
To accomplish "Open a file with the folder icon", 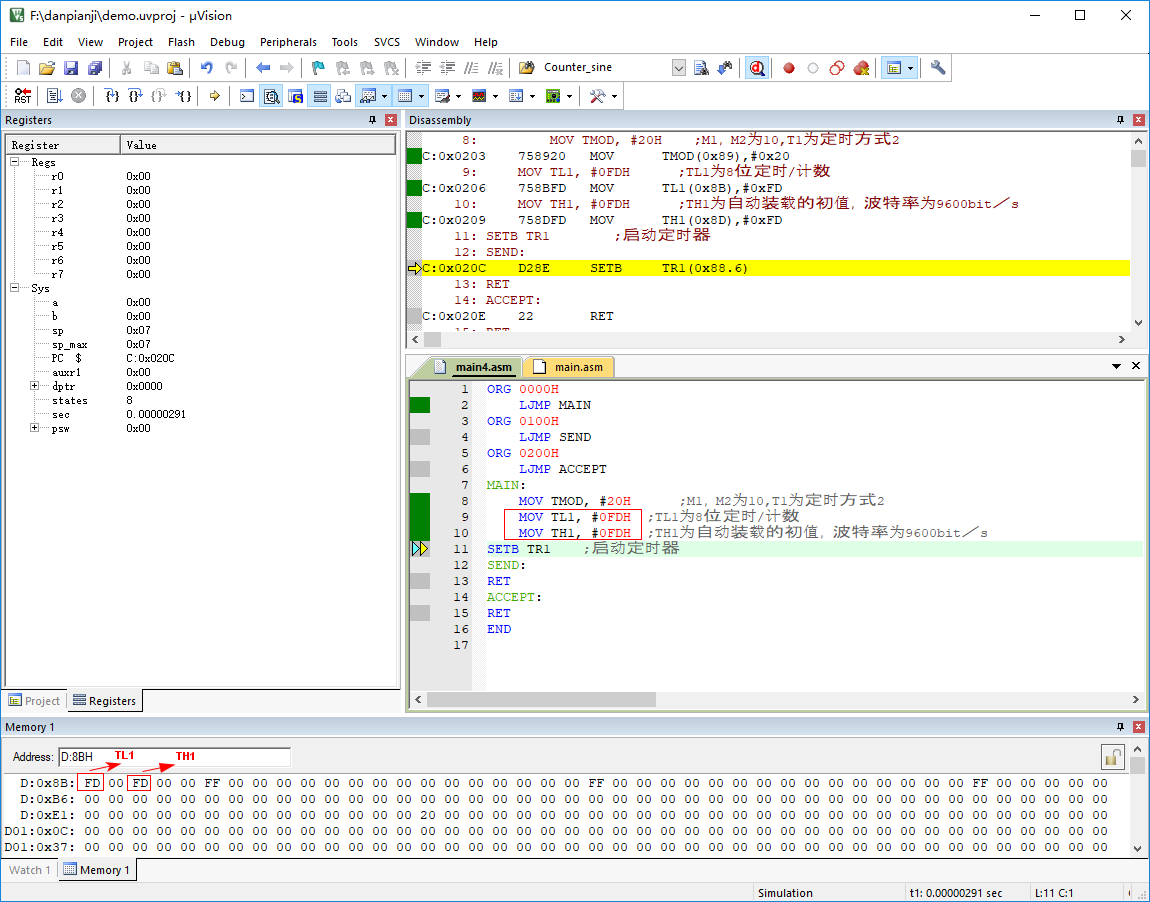I will coord(47,68).
